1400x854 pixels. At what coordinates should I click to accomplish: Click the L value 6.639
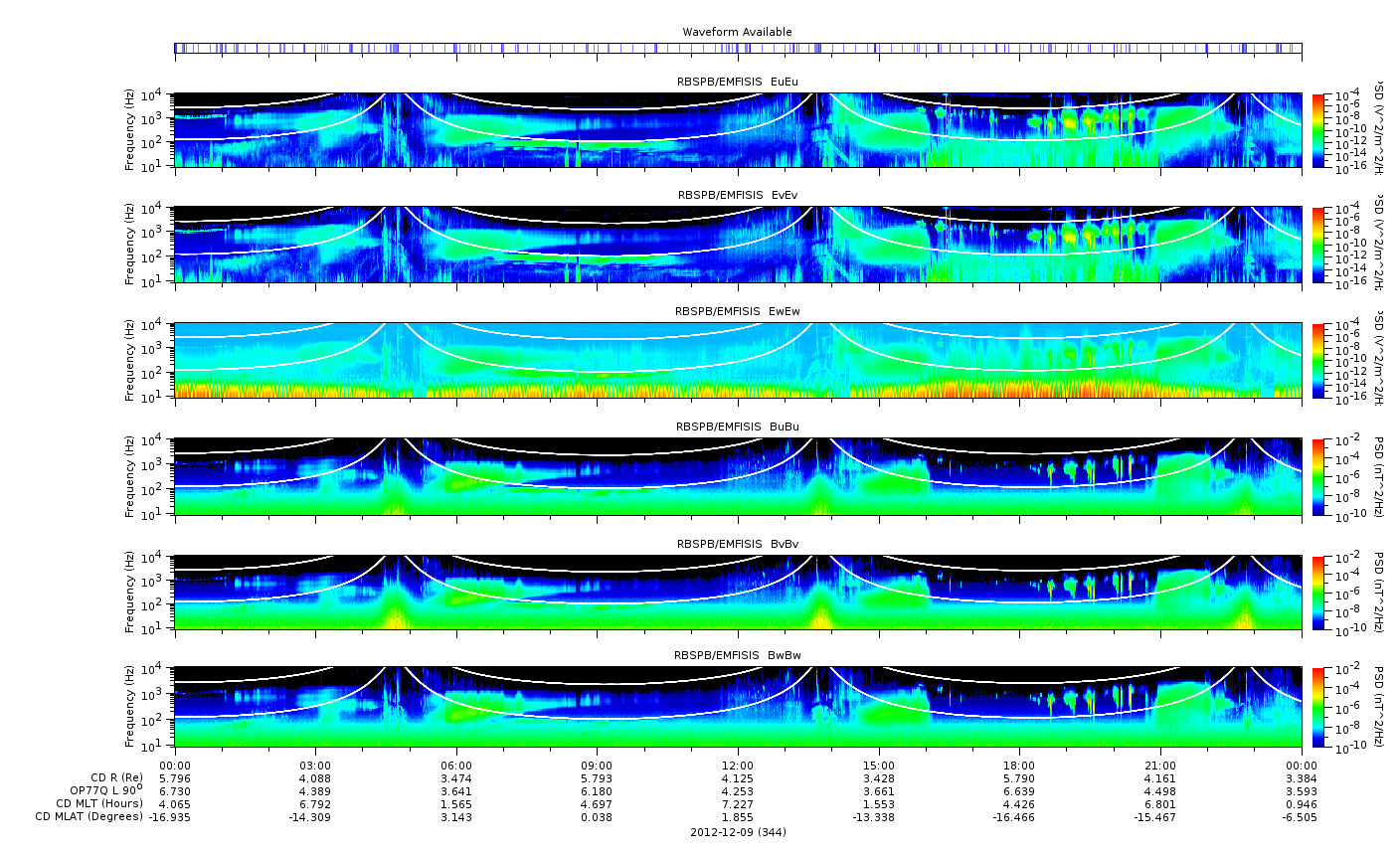tap(1019, 790)
